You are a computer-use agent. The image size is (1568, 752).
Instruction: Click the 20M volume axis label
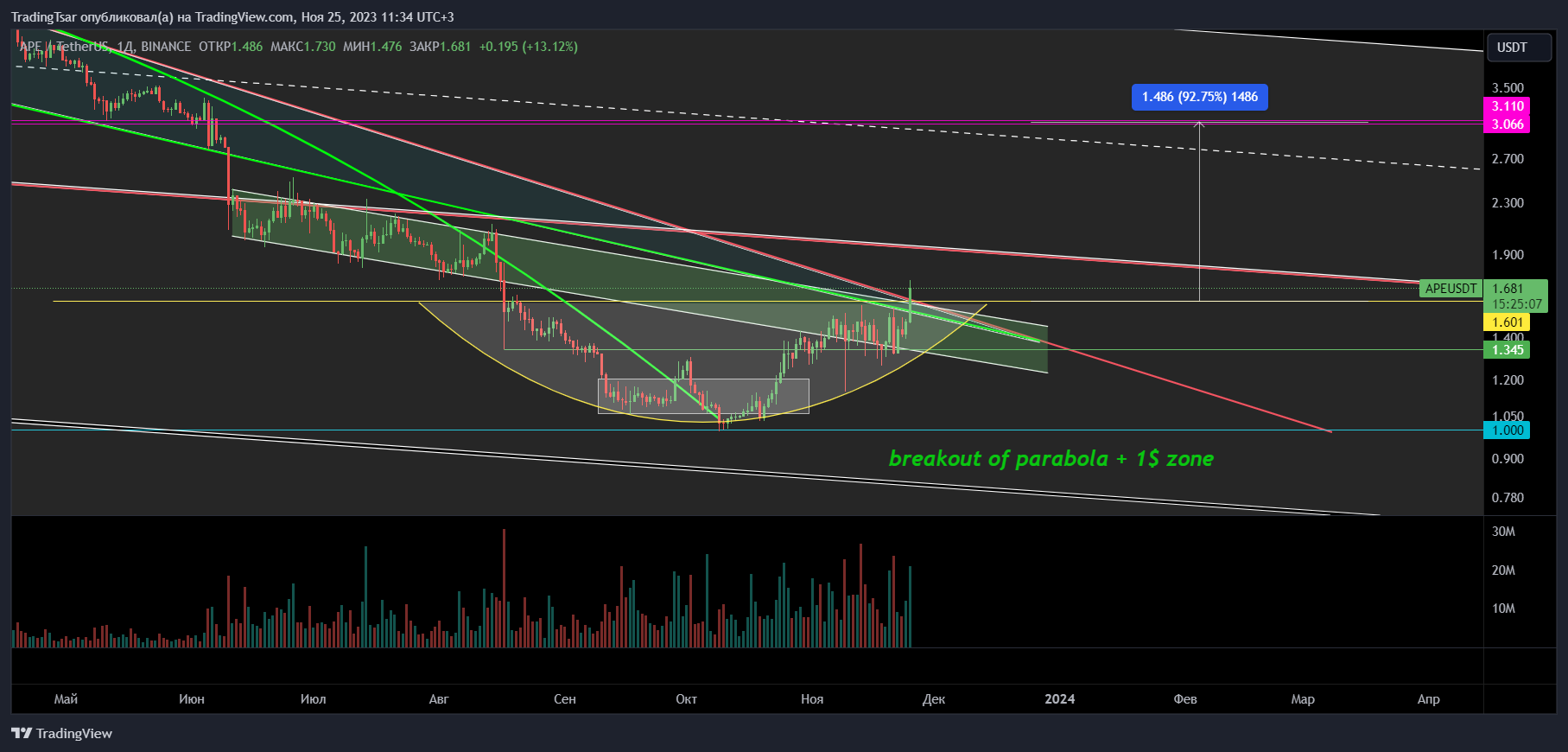click(x=1503, y=570)
